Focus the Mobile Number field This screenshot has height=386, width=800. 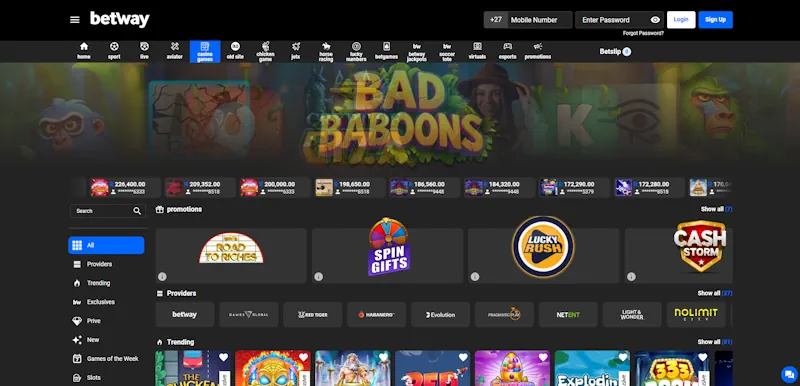pyautogui.click(x=539, y=20)
